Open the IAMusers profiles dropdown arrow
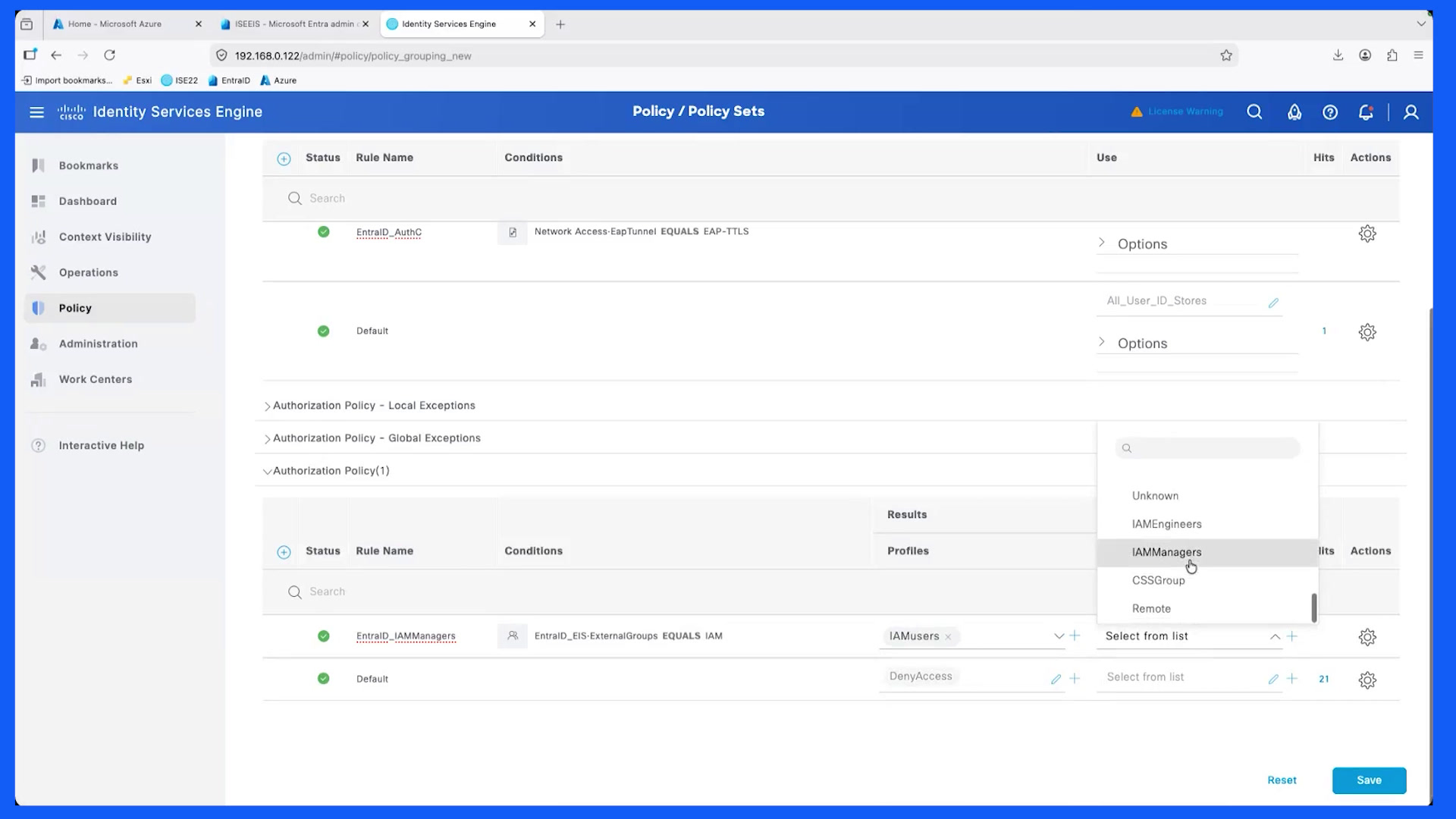The width and height of the screenshot is (1456, 819). pyautogui.click(x=1059, y=636)
